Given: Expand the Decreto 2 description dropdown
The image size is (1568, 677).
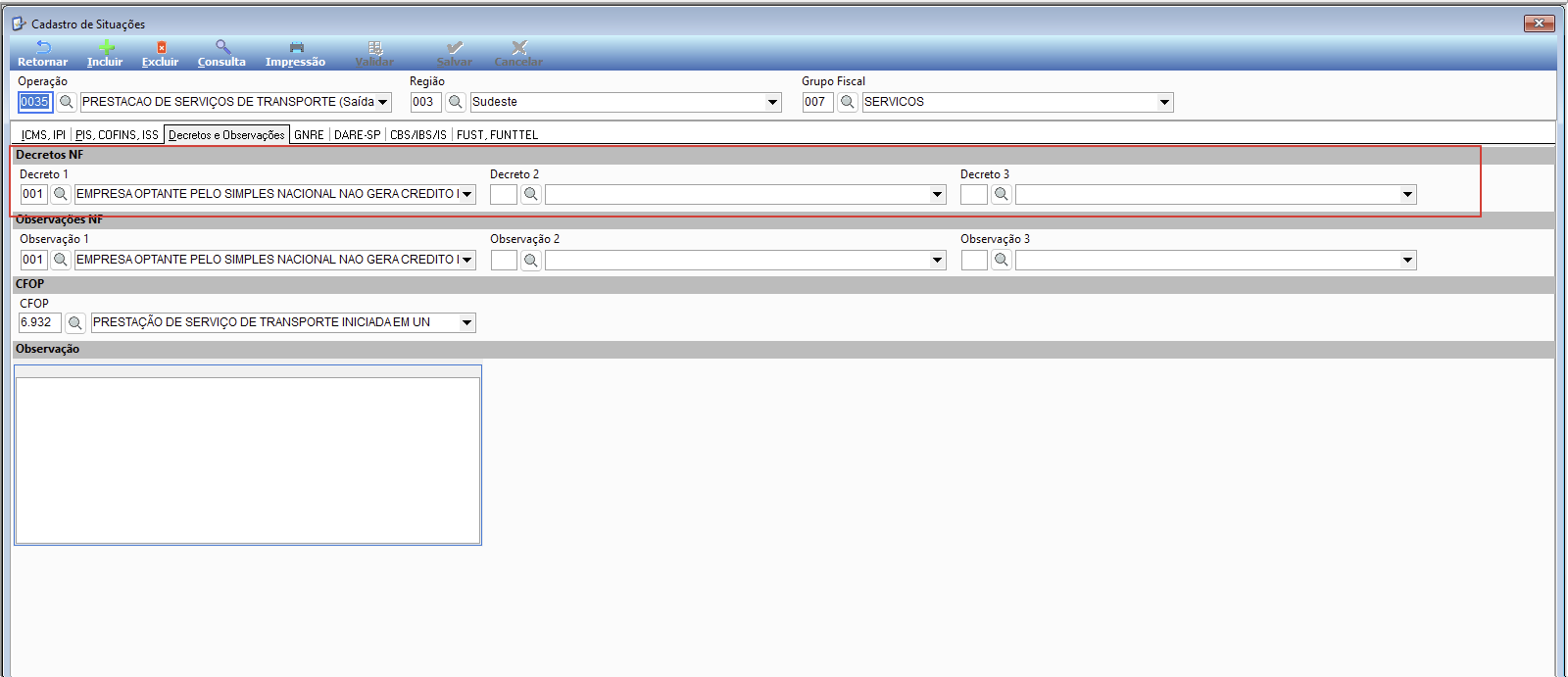Looking at the screenshot, I should 938,194.
